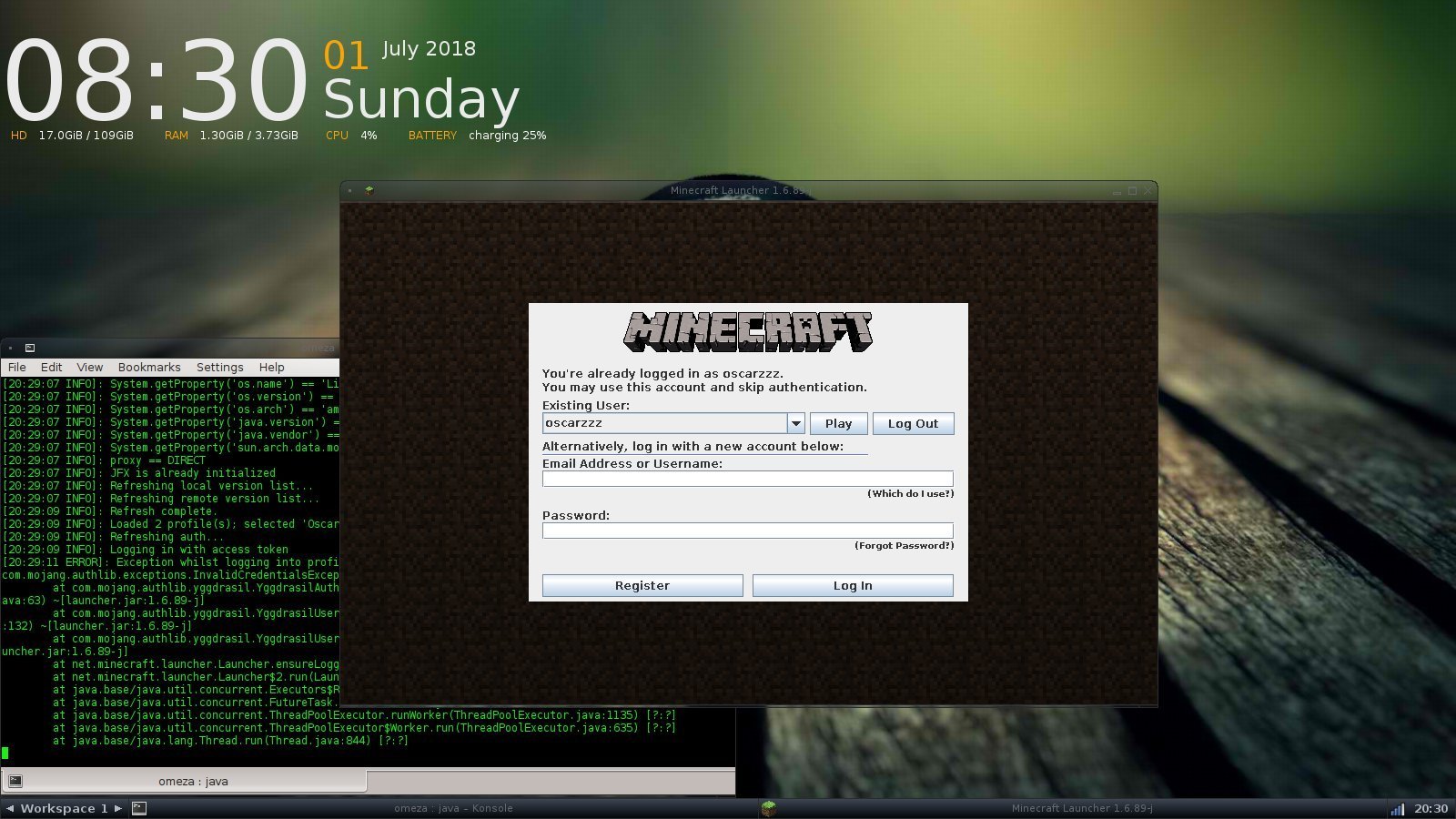Open the File menu in Konsole
The width and height of the screenshot is (1456, 819).
(17, 367)
